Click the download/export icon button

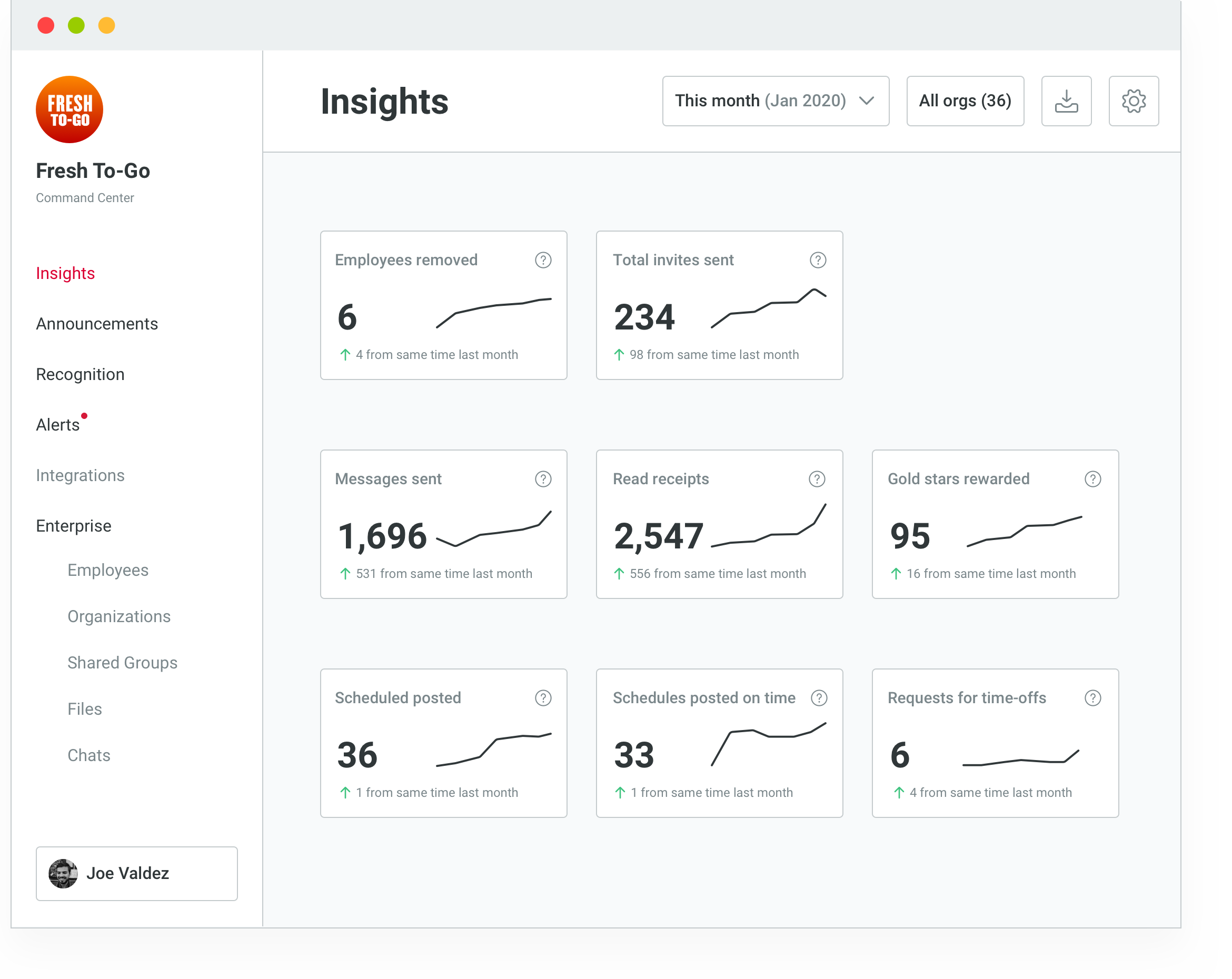(1066, 101)
